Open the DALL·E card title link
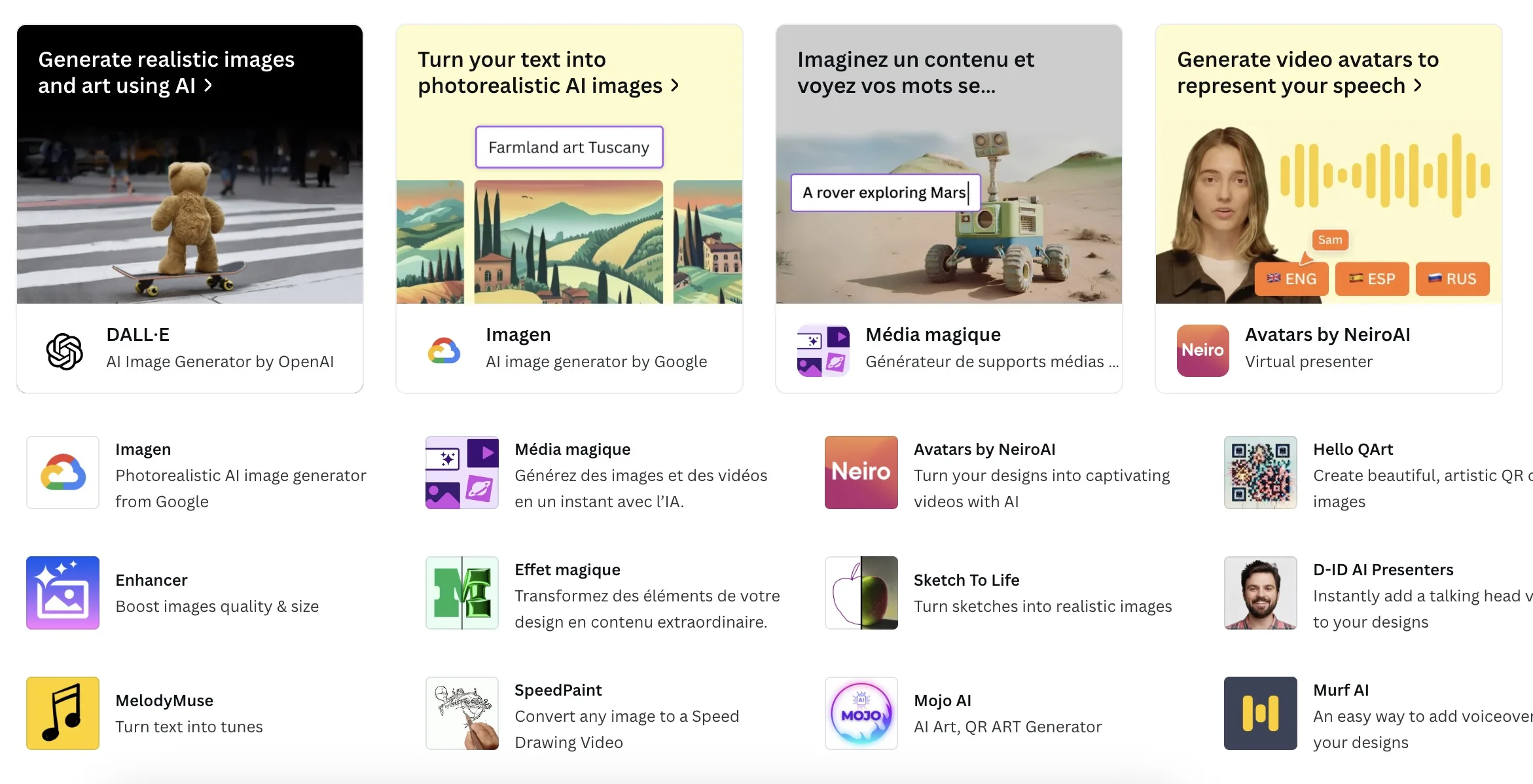The image size is (1533, 784). [x=138, y=334]
